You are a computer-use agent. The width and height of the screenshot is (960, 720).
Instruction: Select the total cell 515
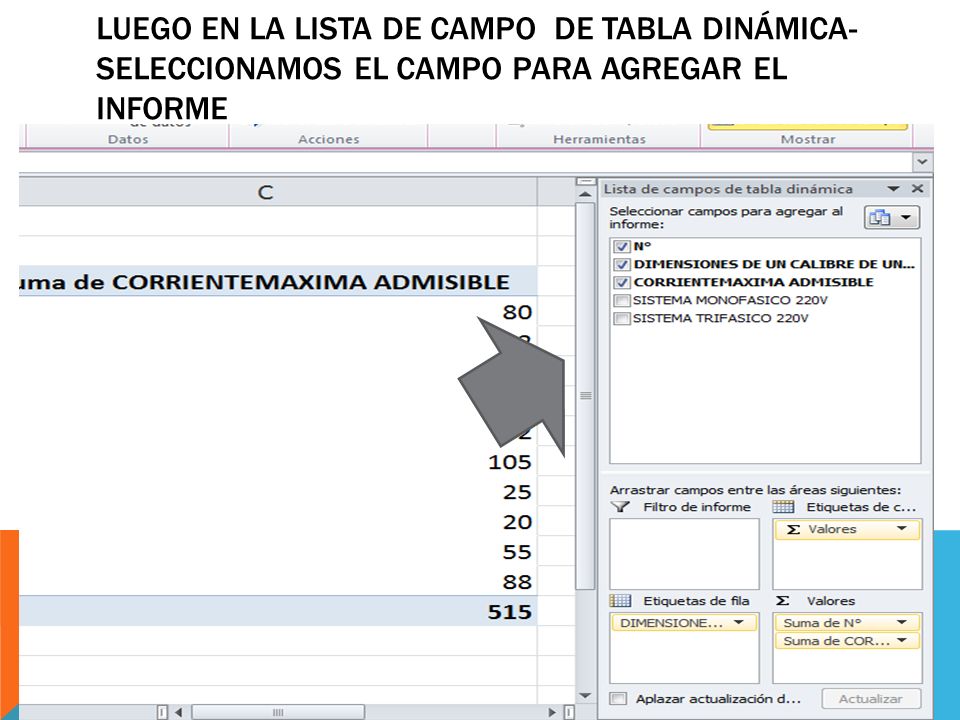pos(278,611)
